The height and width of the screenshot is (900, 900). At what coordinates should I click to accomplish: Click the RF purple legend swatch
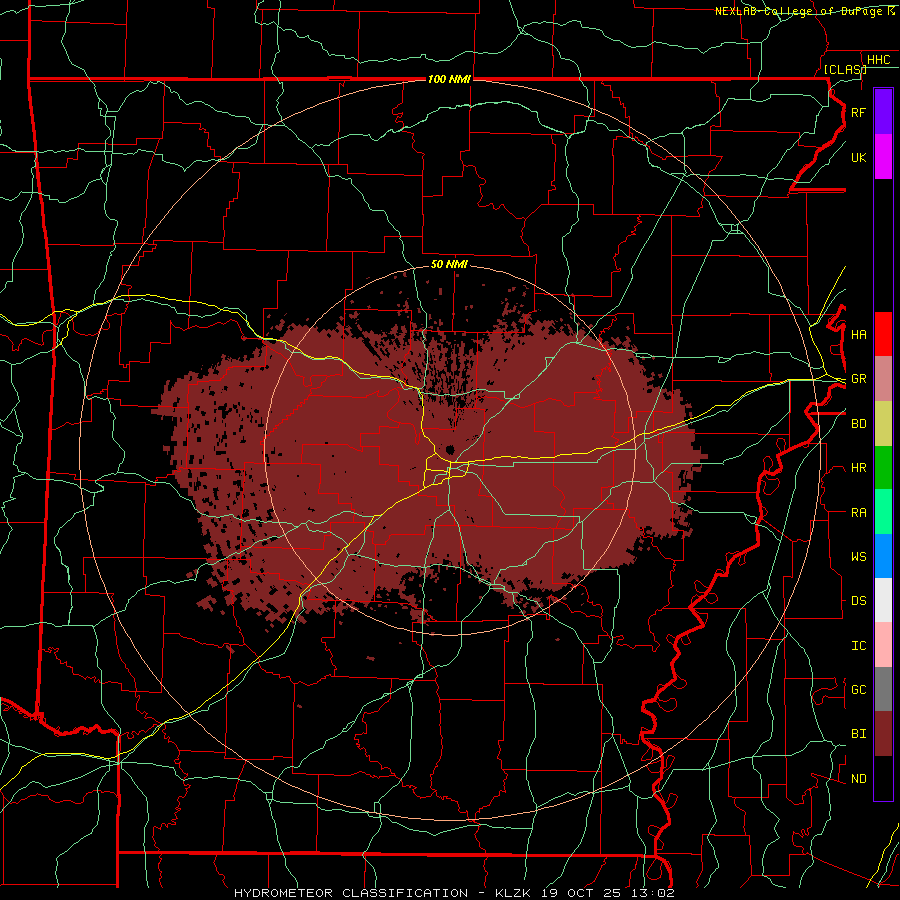pos(883,112)
